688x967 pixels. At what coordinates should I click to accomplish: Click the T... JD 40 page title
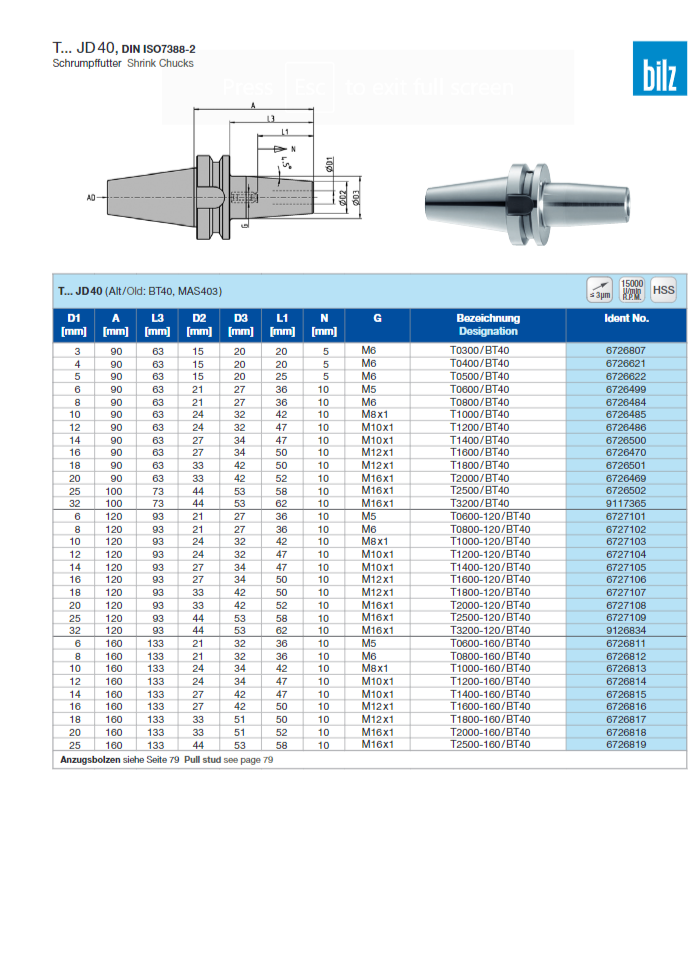(x=84, y=47)
